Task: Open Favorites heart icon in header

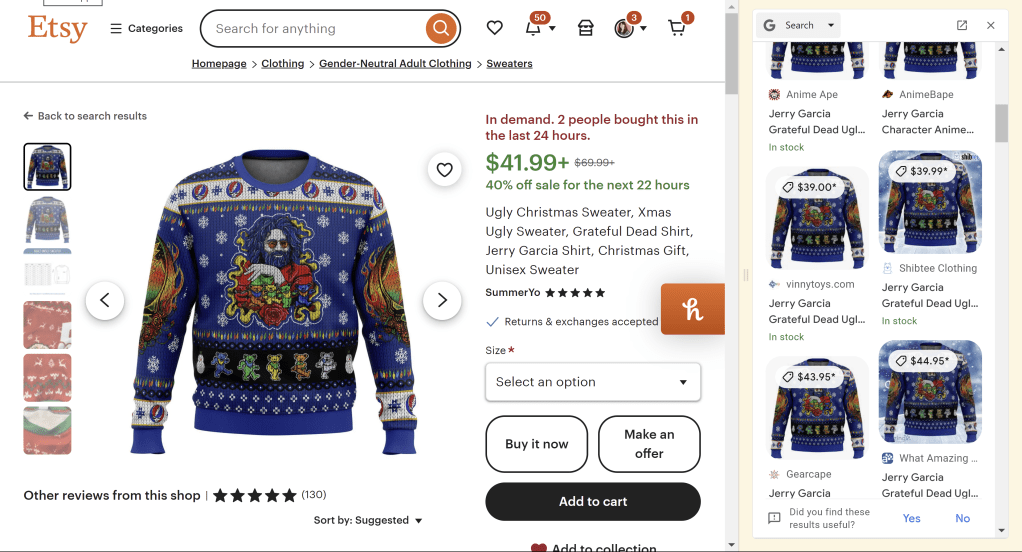Action: pyautogui.click(x=495, y=28)
